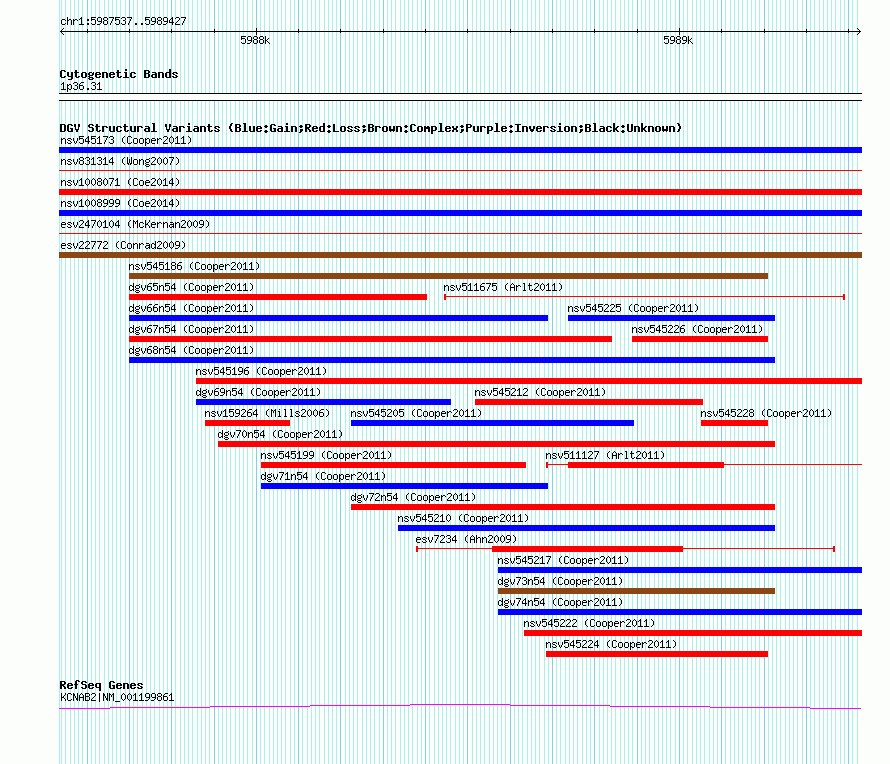Open the KCNAB2|NM_001199861 gene label
This screenshot has height=764, width=890.
coord(117,697)
